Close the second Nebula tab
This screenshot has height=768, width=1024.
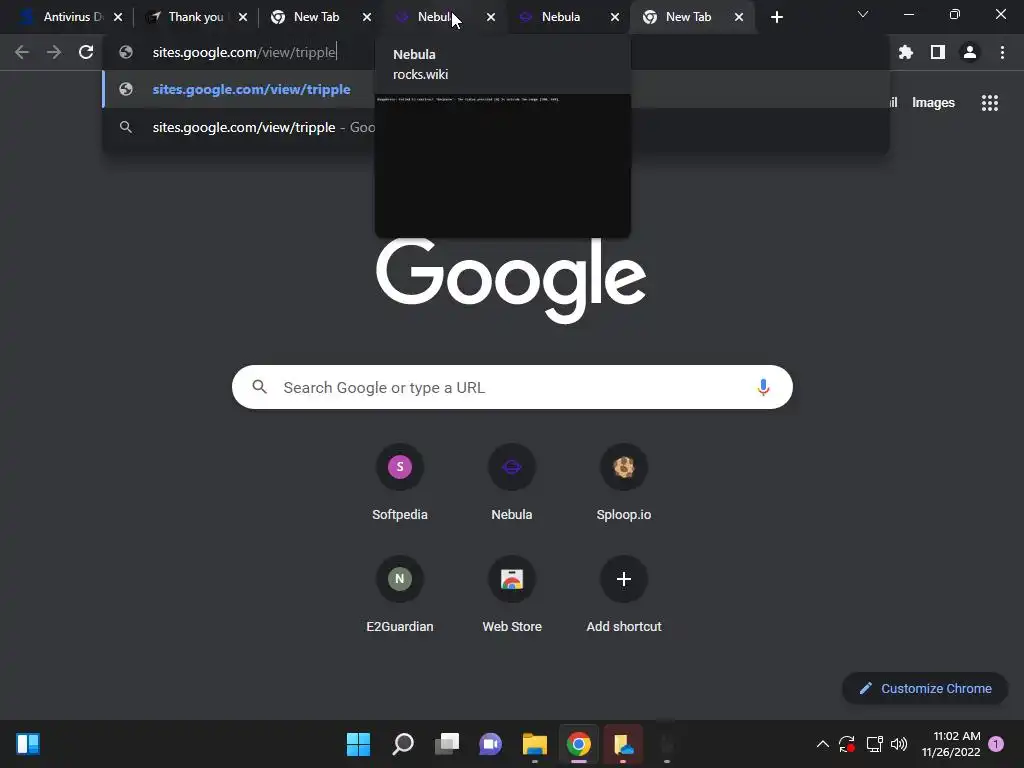coord(615,17)
